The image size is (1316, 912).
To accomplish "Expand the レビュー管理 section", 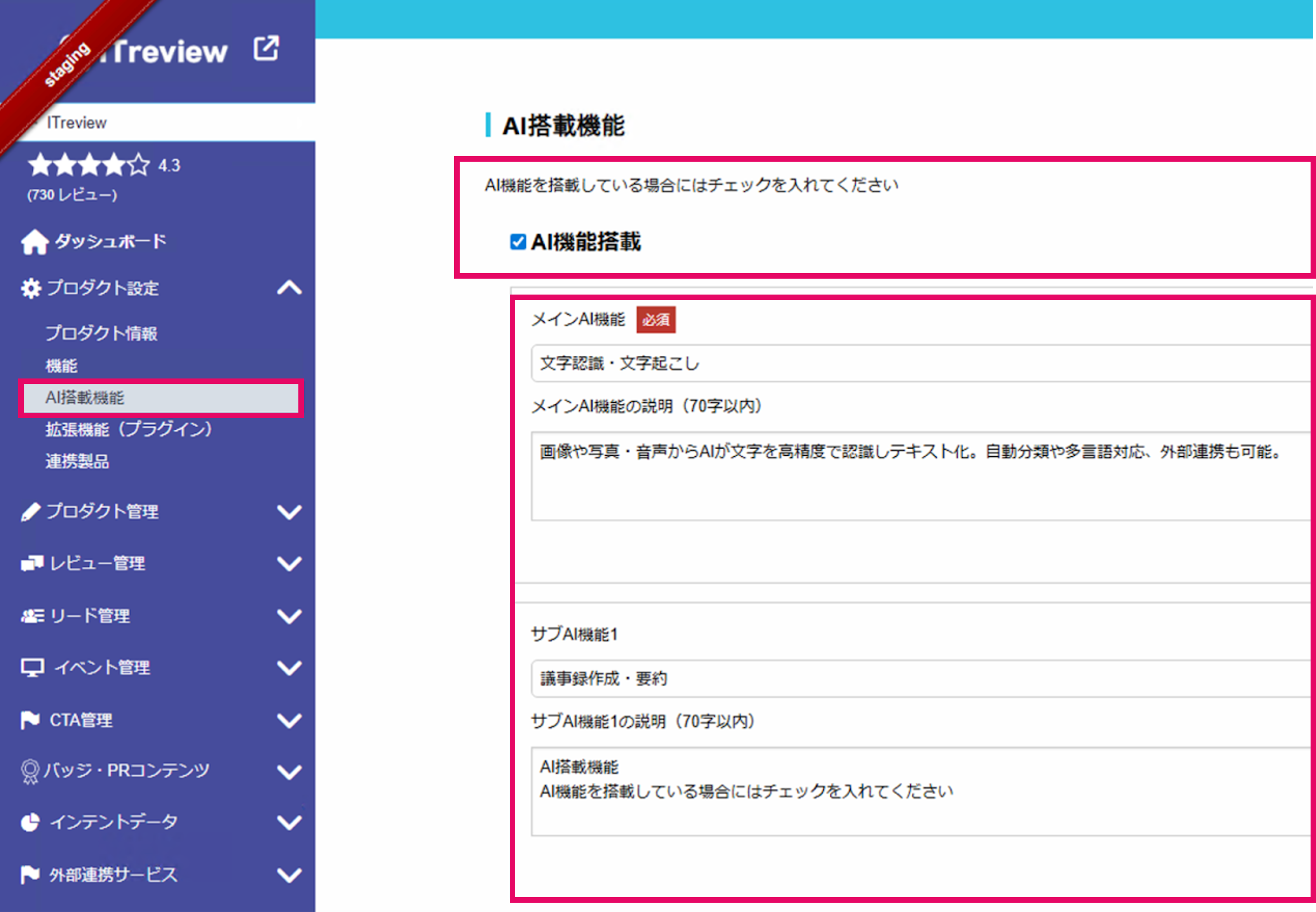I will 289,563.
